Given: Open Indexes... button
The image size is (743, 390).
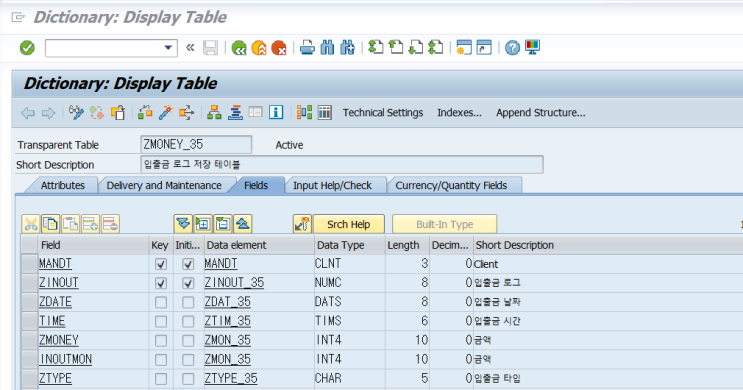Looking at the screenshot, I should click(x=459, y=113).
